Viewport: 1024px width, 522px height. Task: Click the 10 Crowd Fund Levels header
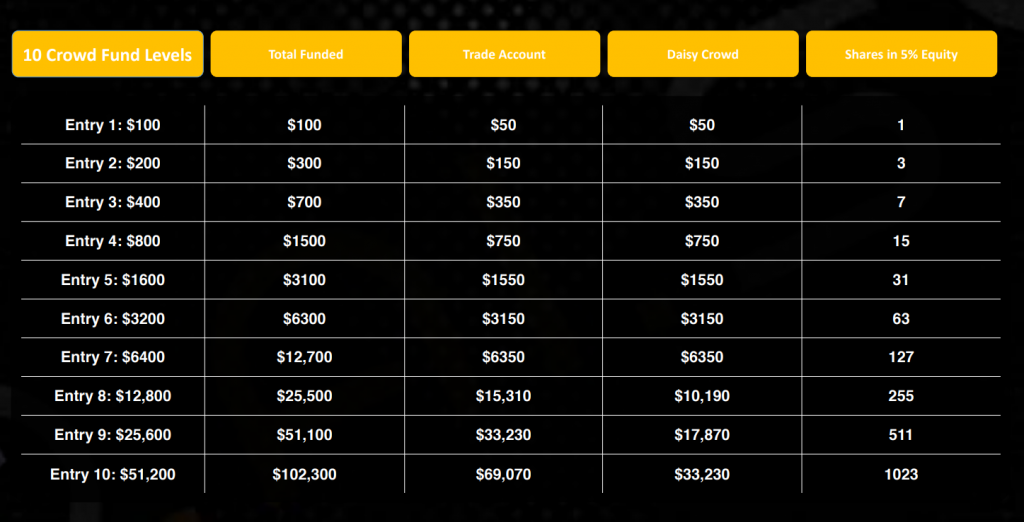pyautogui.click(x=108, y=54)
